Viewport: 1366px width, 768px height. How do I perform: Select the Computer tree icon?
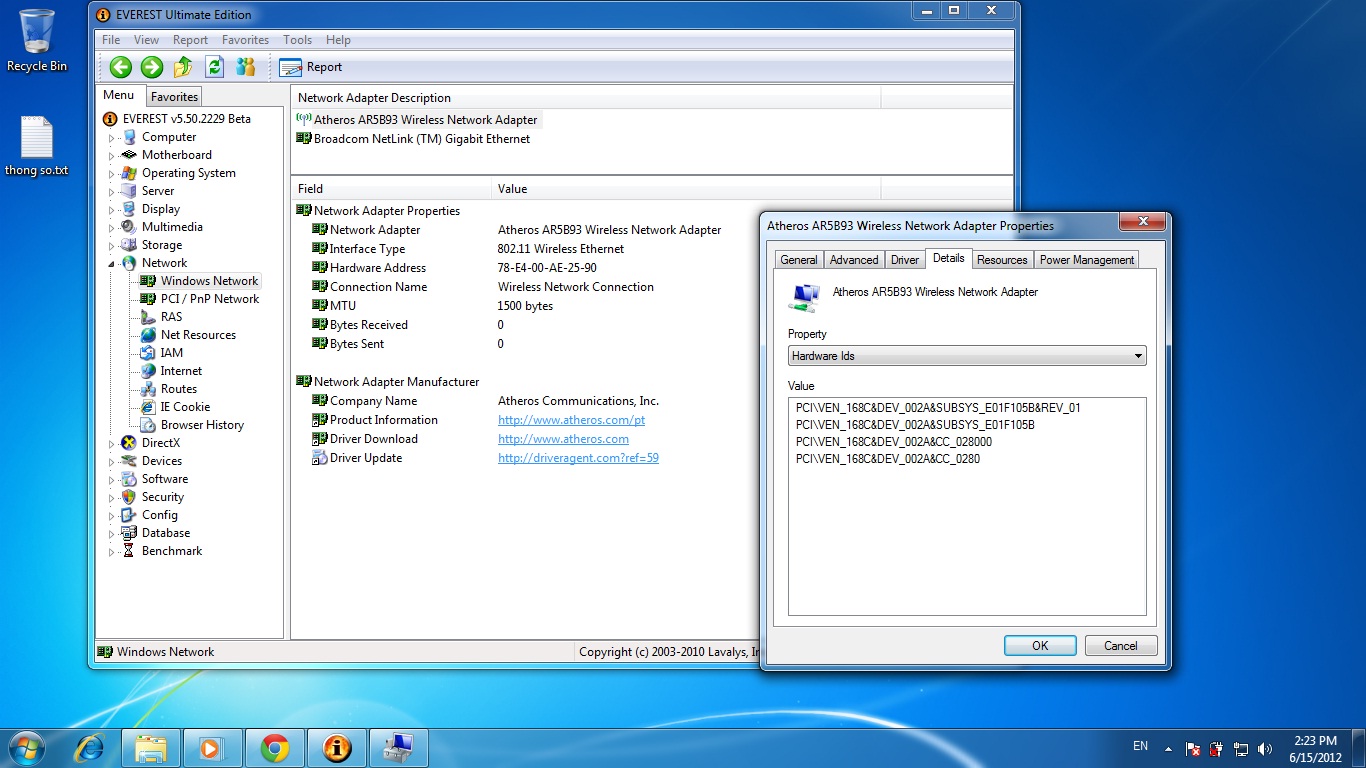129,137
